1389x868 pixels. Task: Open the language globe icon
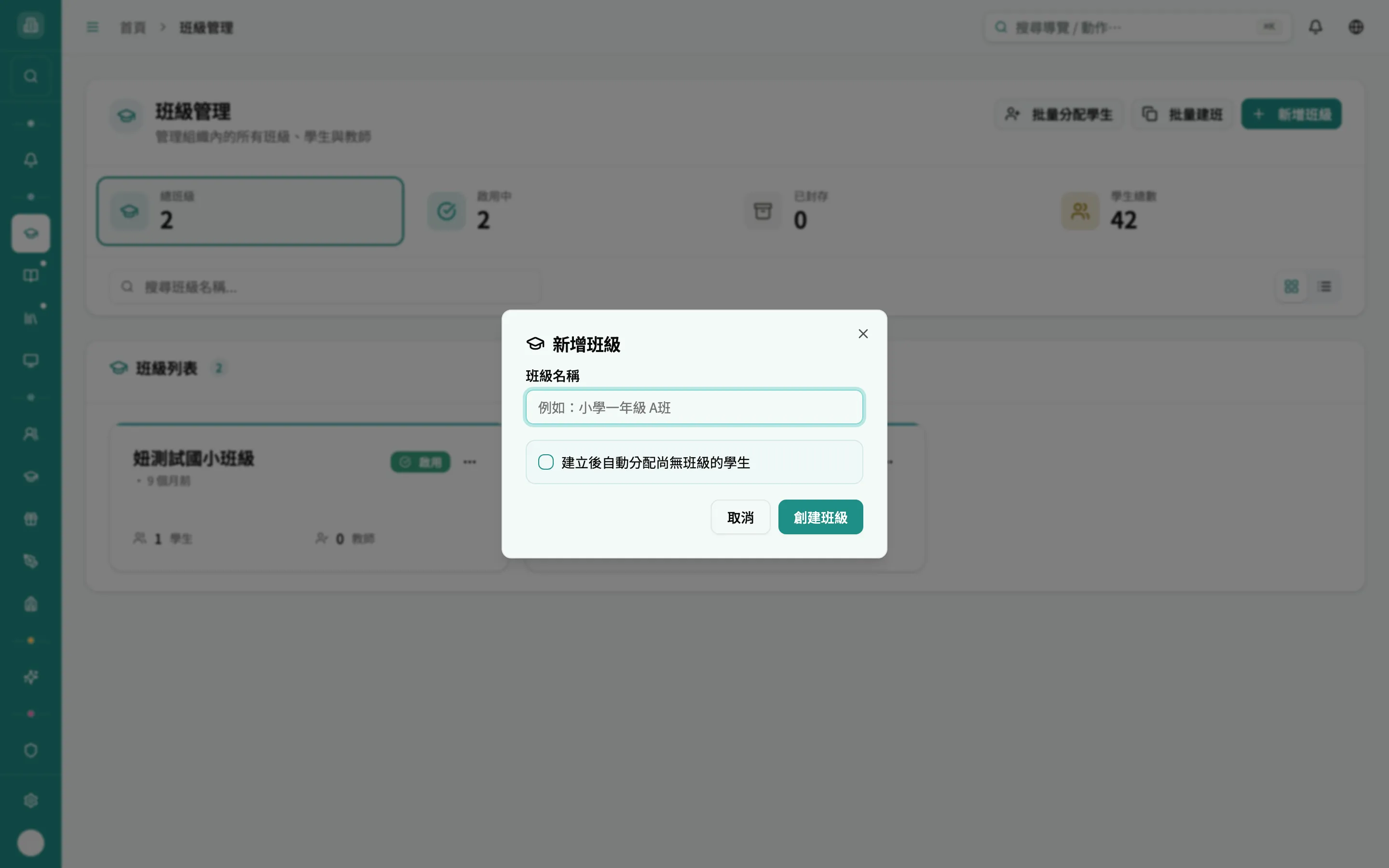click(x=1356, y=27)
